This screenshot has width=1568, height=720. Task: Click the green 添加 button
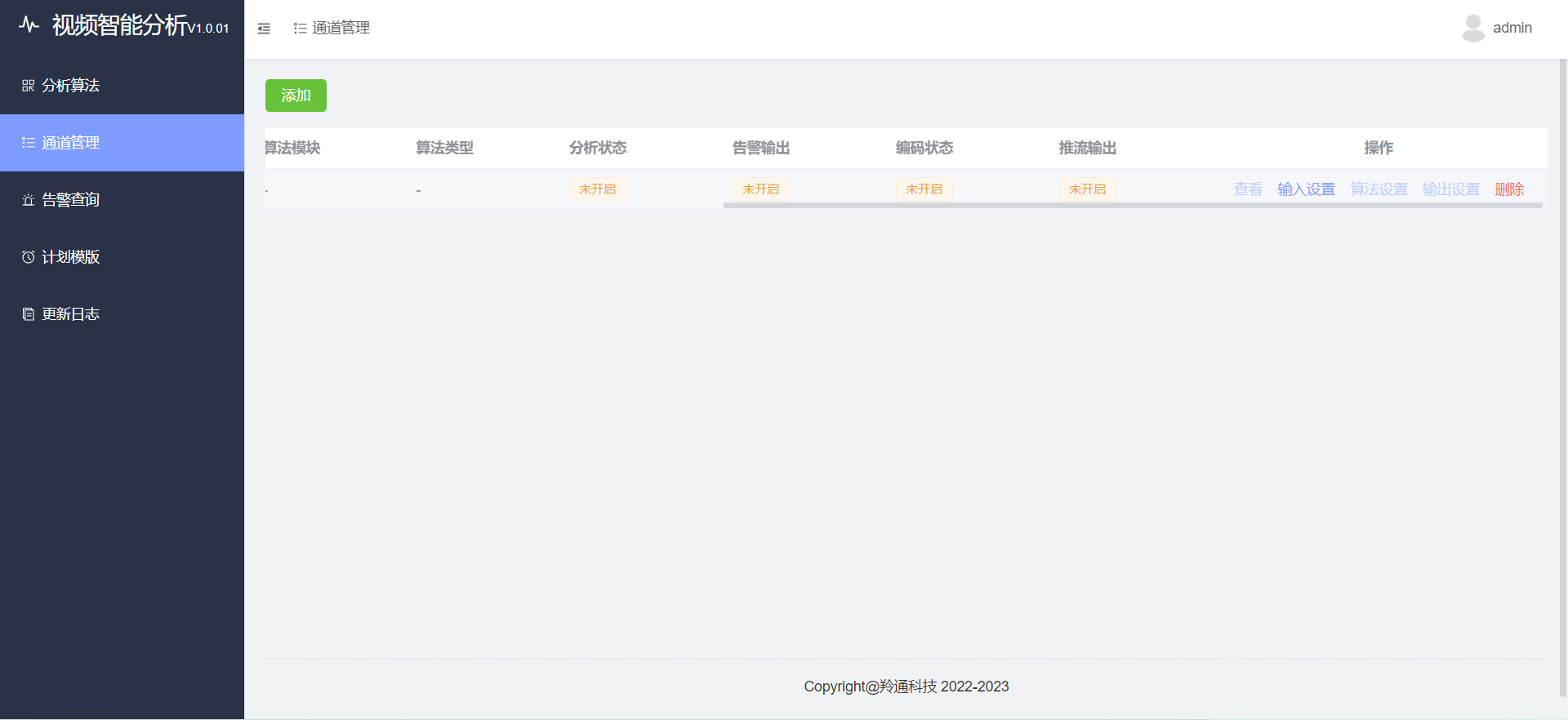pyautogui.click(x=296, y=96)
